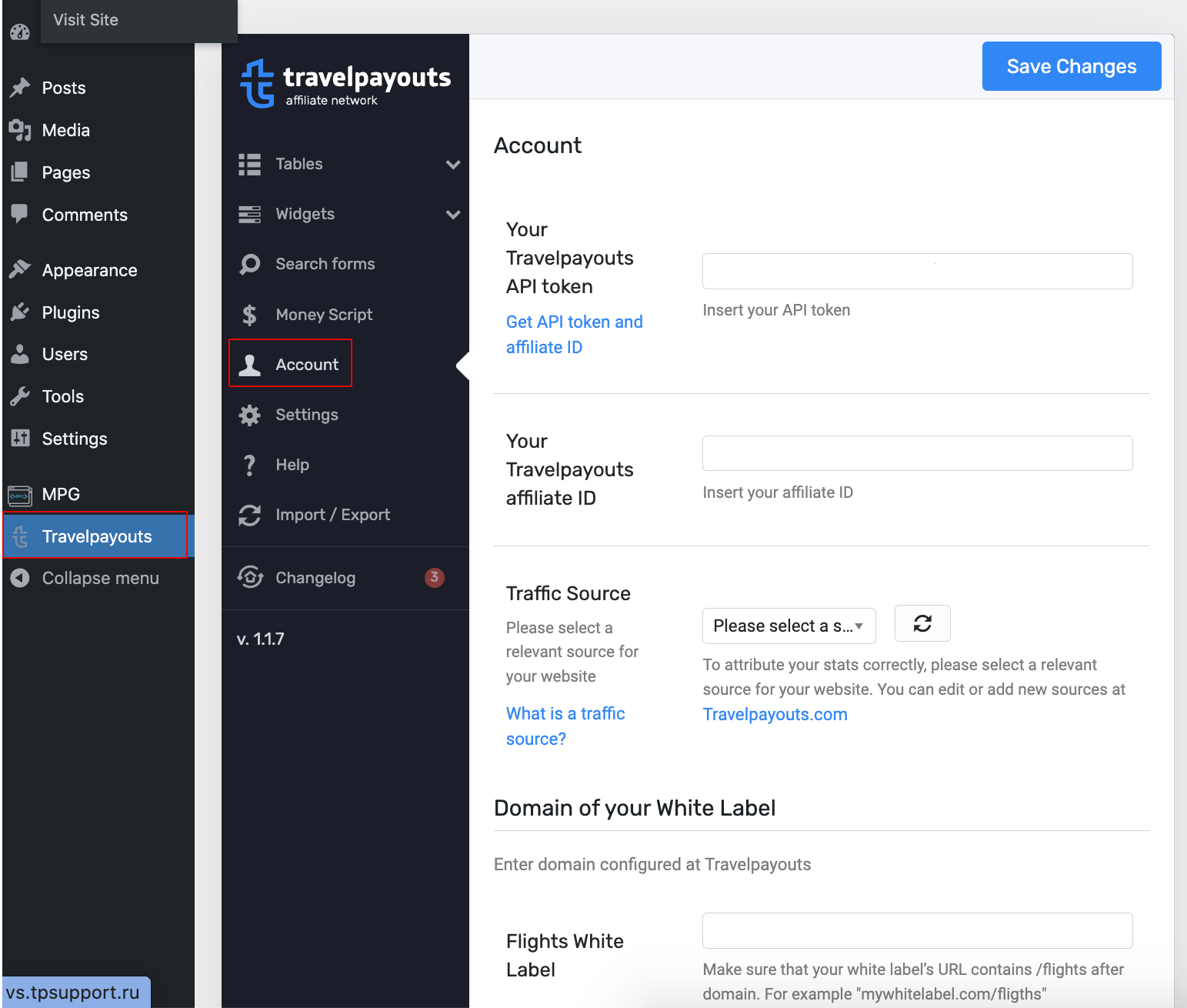Open Posts in the WordPress menu
The image size is (1187, 1008).
[x=64, y=88]
